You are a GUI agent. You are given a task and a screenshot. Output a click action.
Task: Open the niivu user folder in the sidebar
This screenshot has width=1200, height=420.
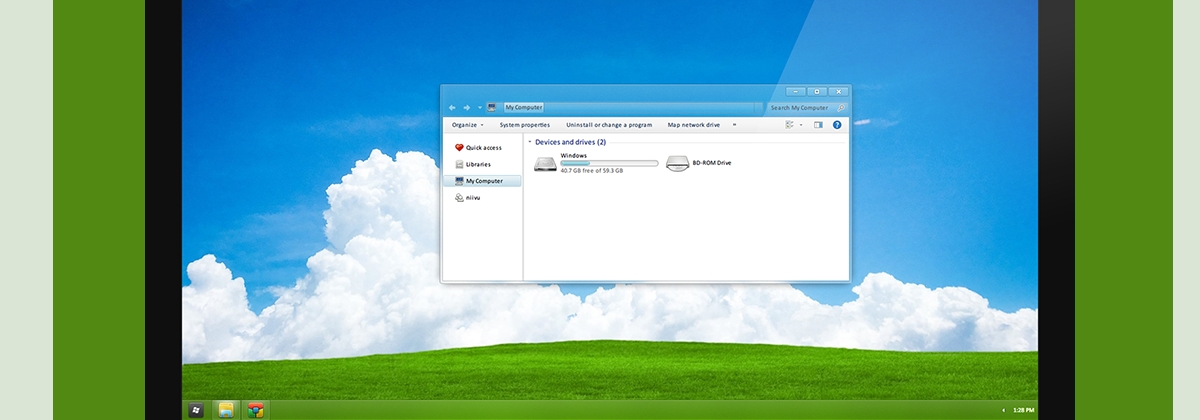[x=482, y=198]
